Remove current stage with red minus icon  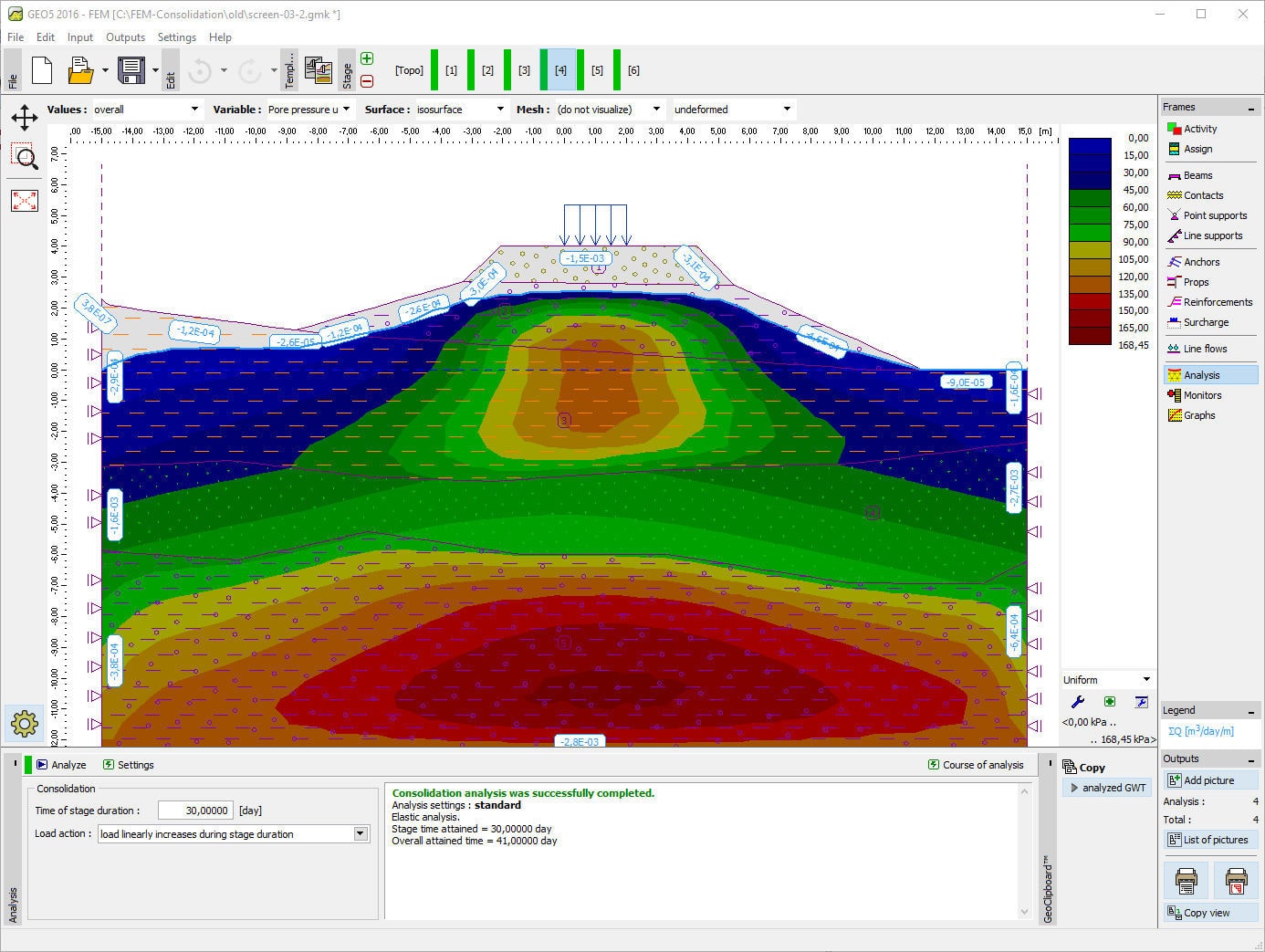tap(366, 80)
